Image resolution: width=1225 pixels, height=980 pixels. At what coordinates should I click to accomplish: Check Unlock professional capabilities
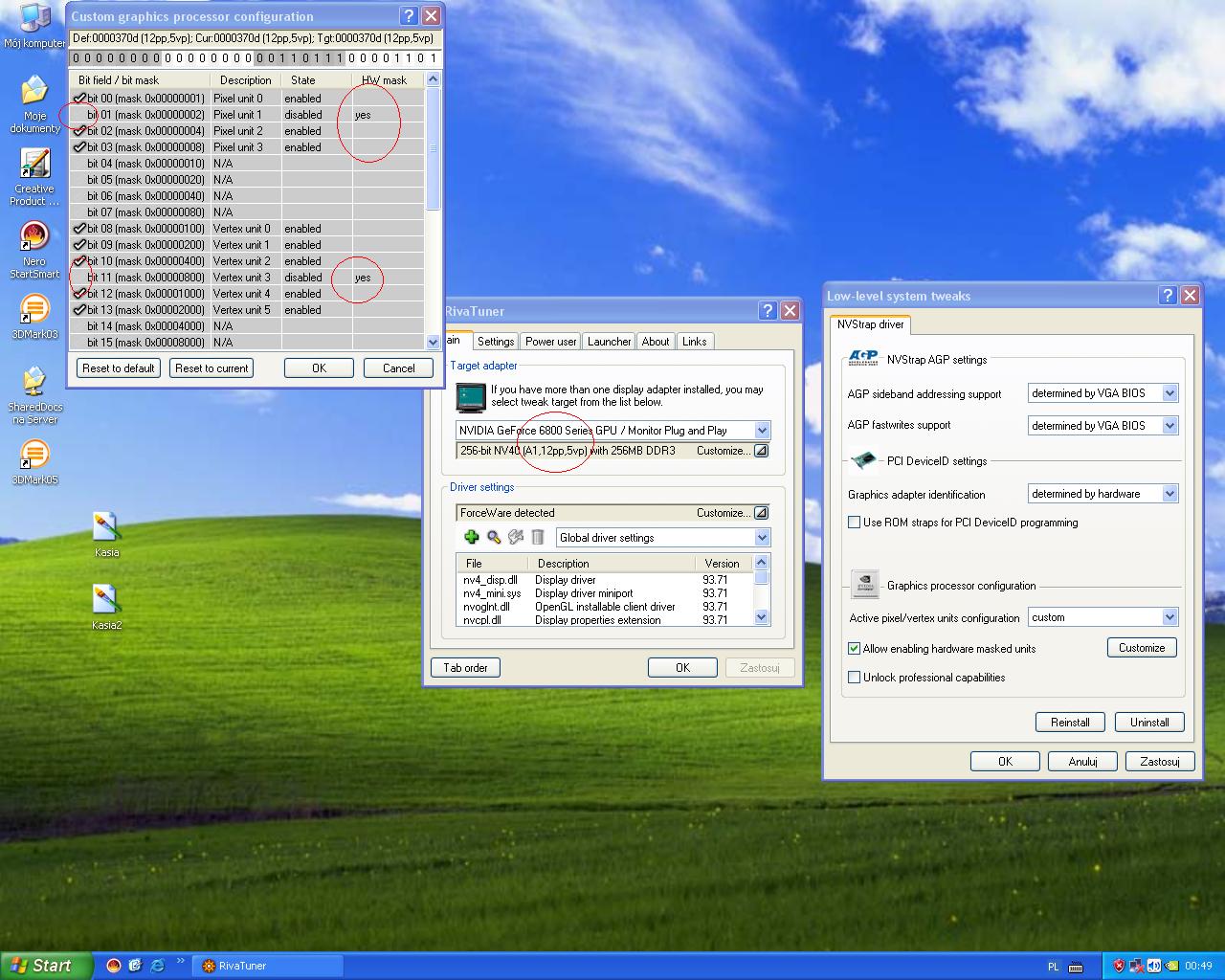[x=855, y=678]
